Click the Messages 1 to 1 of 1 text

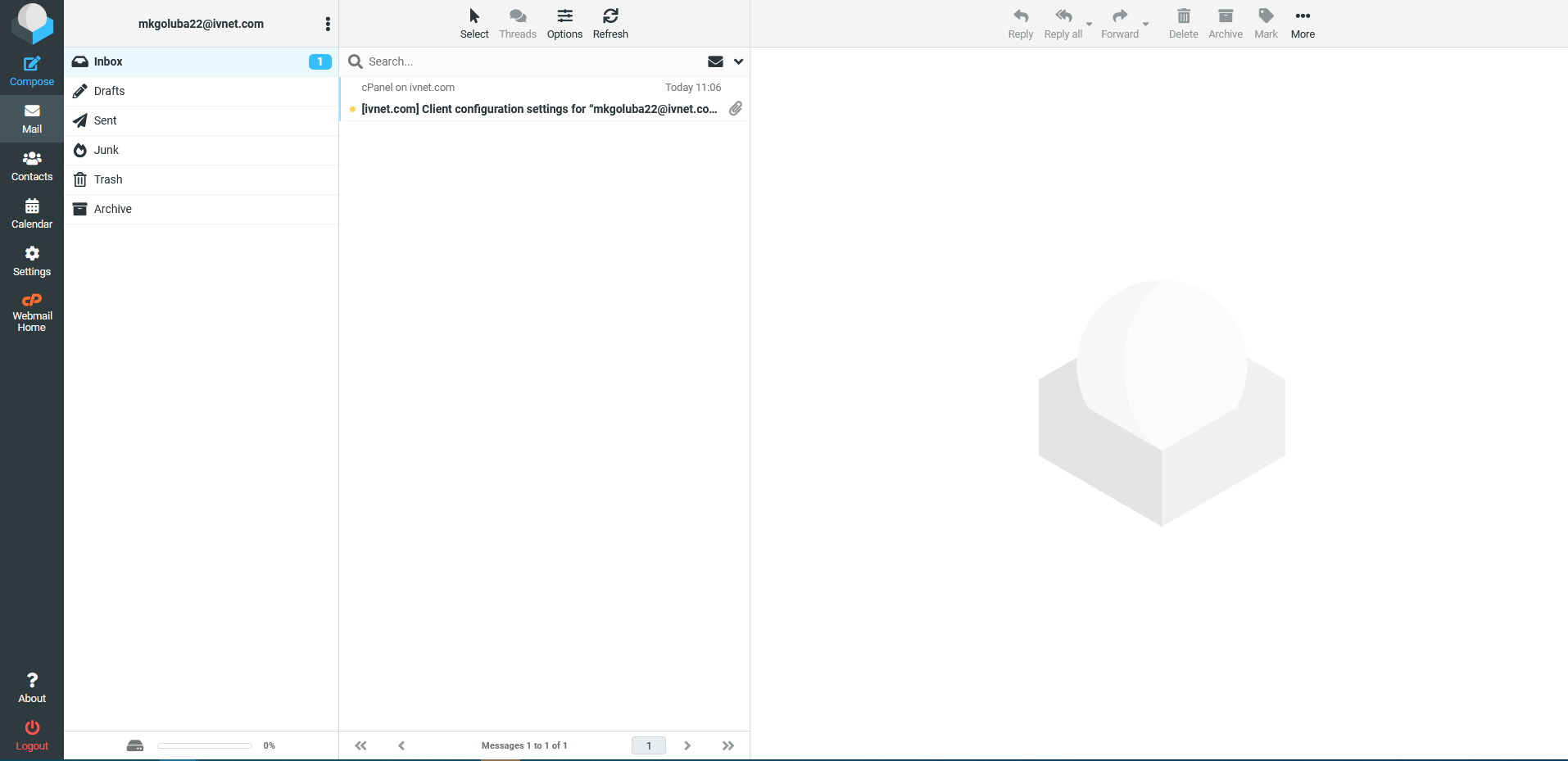tap(524, 745)
